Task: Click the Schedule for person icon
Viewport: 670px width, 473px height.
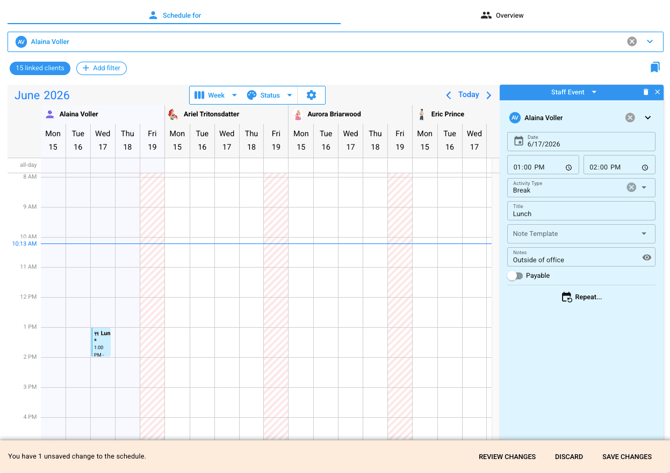Action: pos(153,15)
